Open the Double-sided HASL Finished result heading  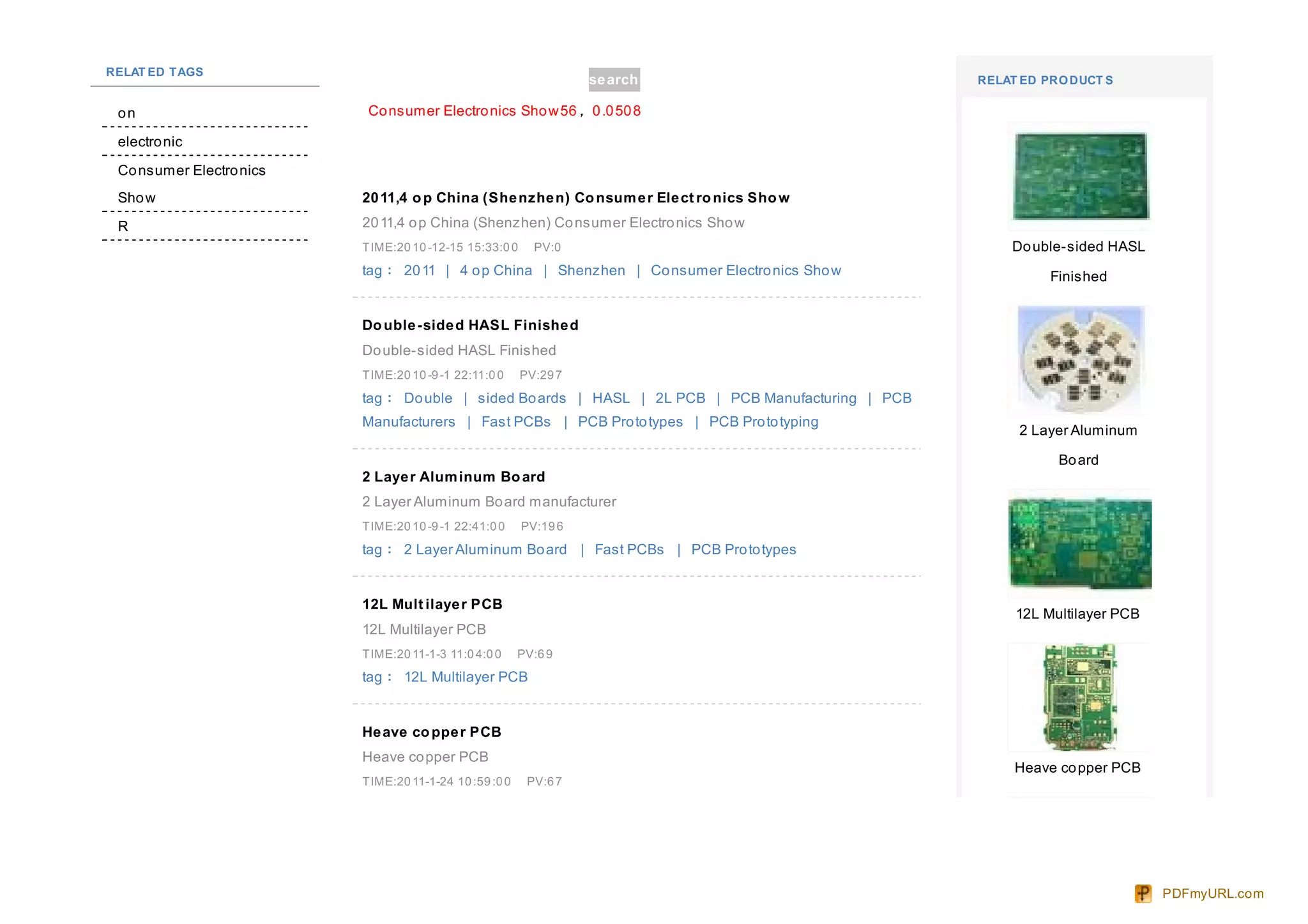click(470, 325)
